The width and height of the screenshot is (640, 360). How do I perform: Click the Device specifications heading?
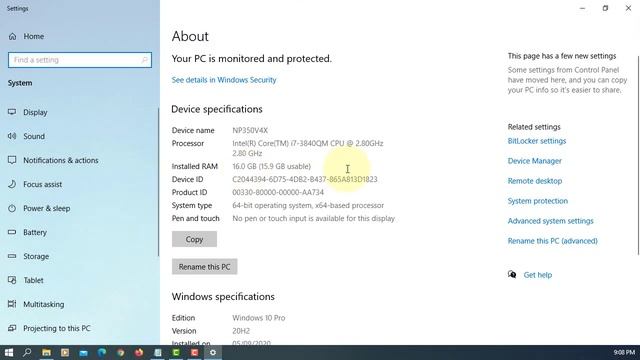pos(217,109)
